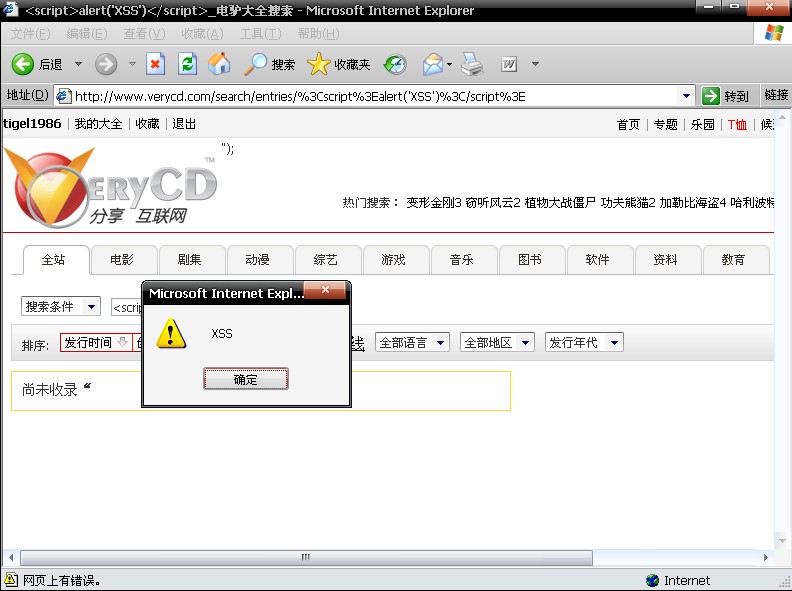792x591 pixels.
Task: Close the XSS alert dialog
Action: [325, 289]
